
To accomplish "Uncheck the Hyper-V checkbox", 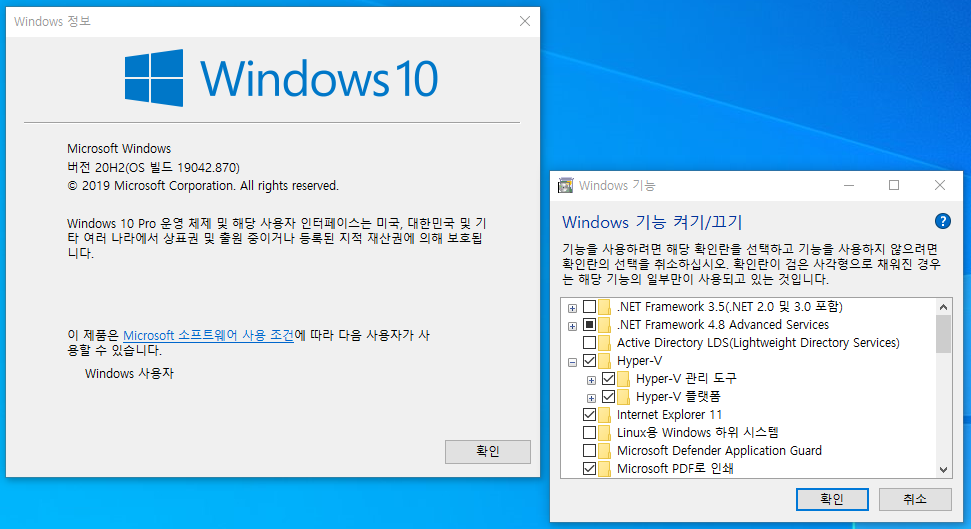I will pyautogui.click(x=590, y=361).
